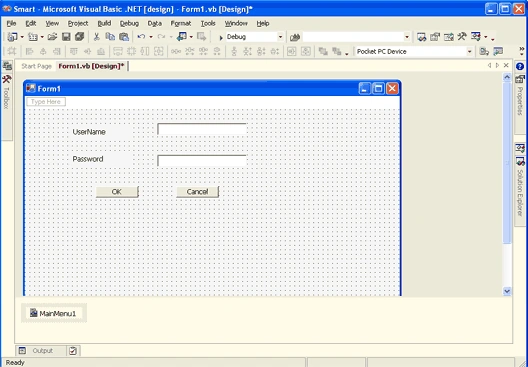This screenshot has width=528, height=367.
Task: Click the Undo arrow icon
Action: tap(141, 37)
